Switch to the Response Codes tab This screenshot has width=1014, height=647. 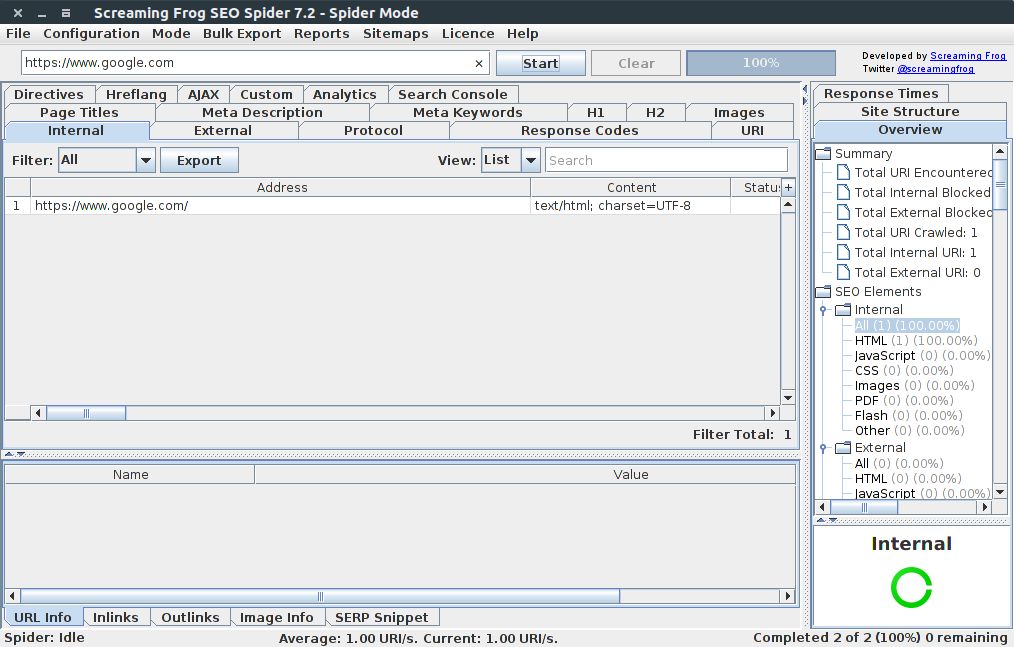click(x=579, y=131)
